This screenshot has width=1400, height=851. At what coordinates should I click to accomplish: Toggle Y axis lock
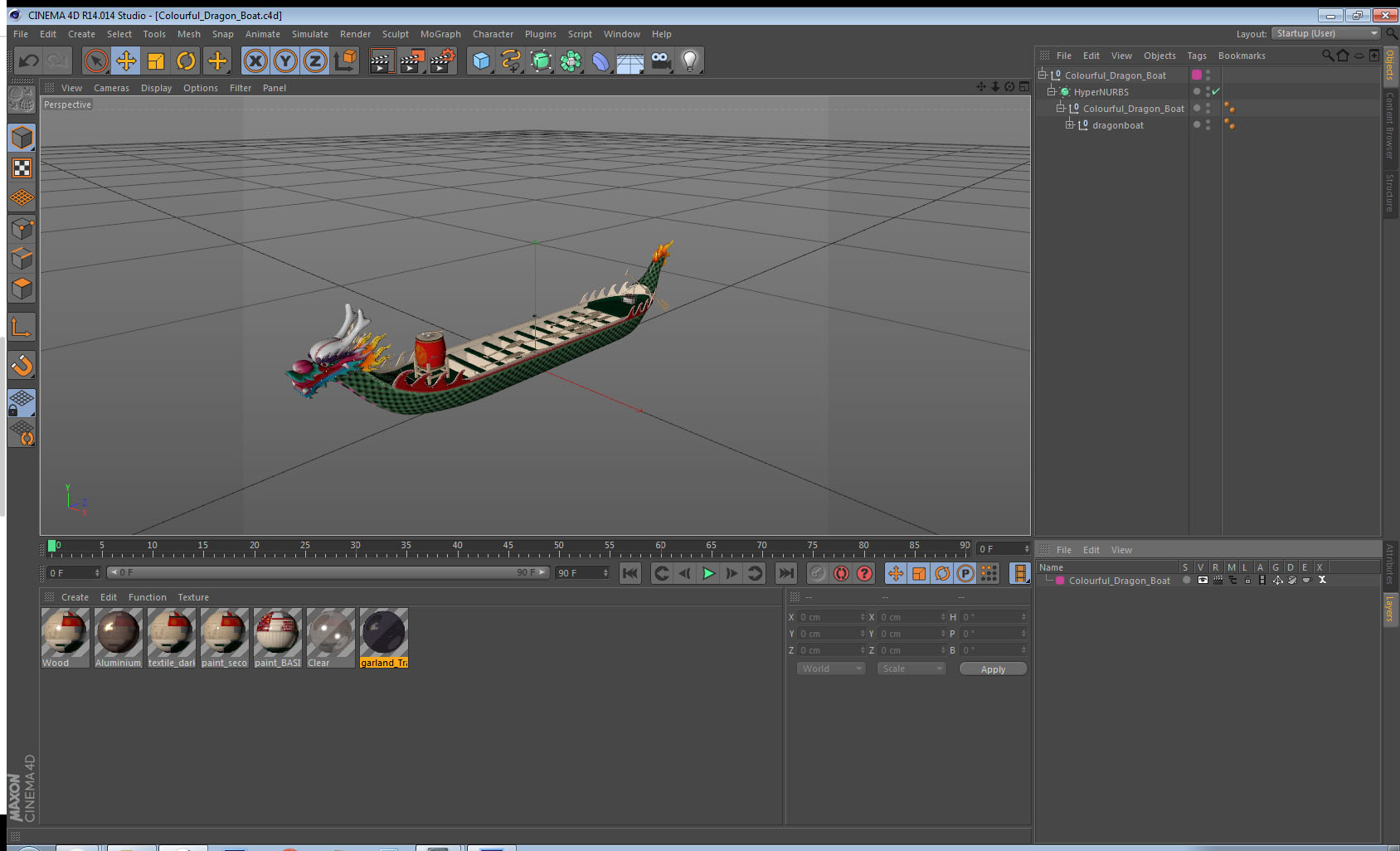tap(285, 61)
